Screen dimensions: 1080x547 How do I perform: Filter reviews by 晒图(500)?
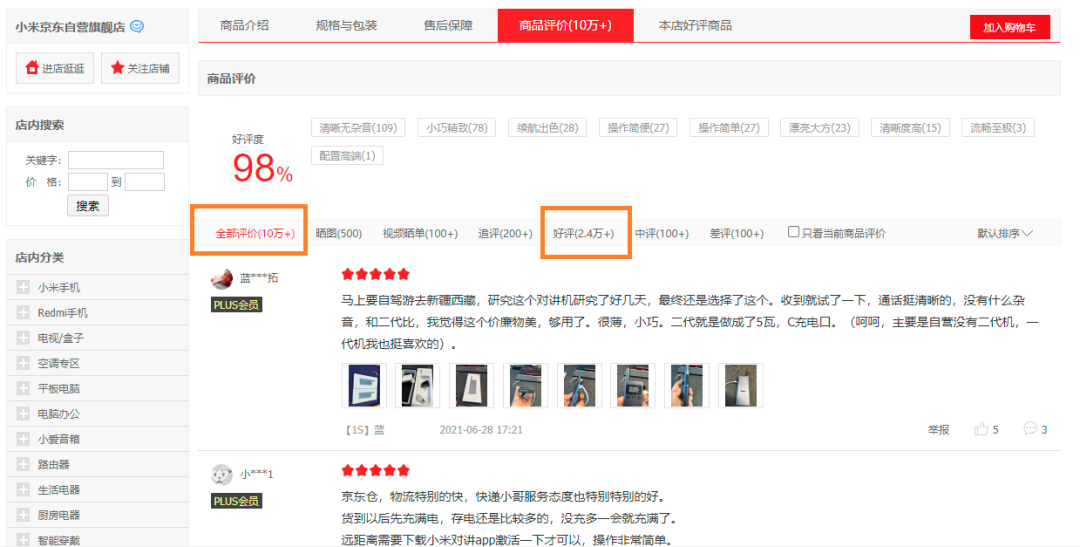(339, 234)
